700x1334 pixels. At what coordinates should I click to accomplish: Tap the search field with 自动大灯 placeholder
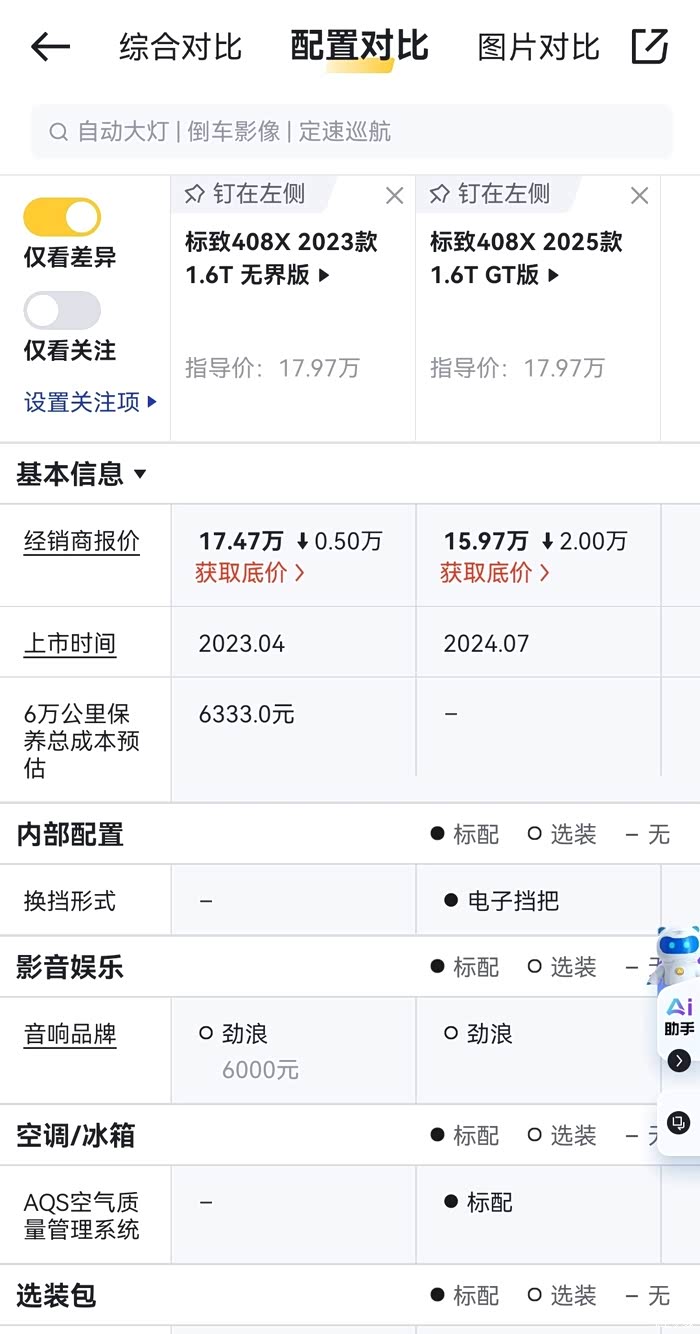coord(350,132)
